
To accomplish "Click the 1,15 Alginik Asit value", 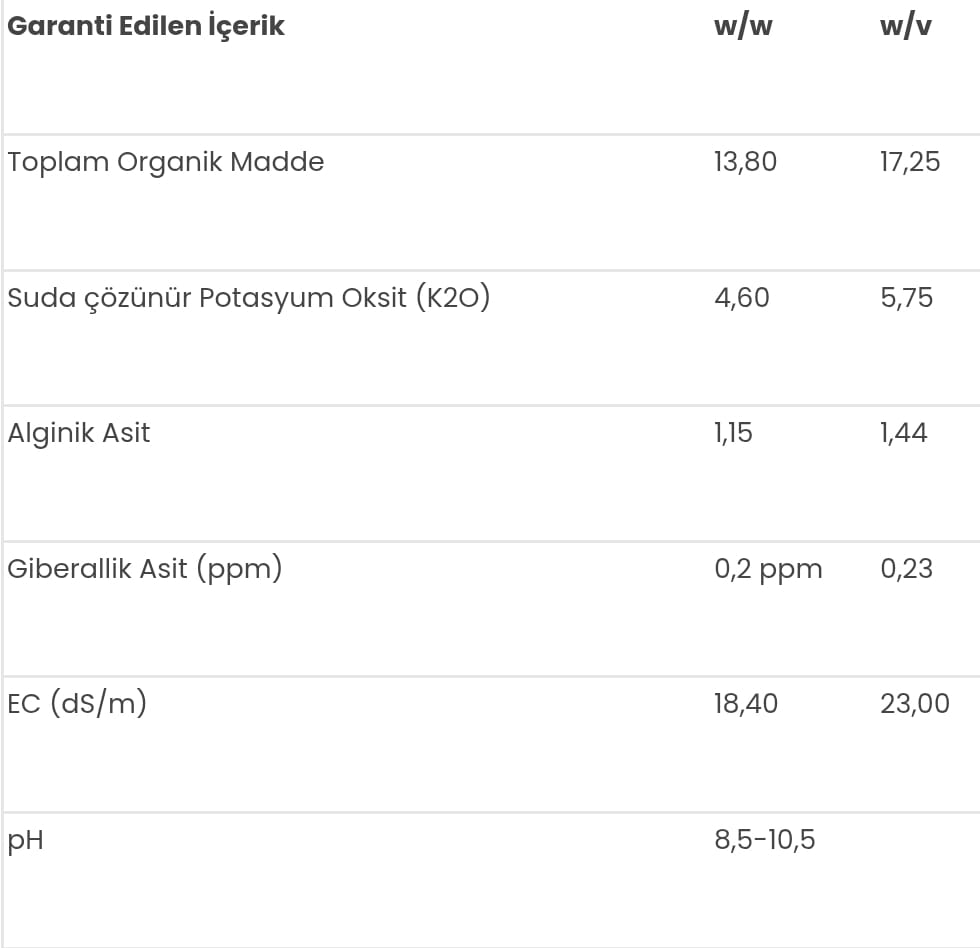I will (x=733, y=433).
